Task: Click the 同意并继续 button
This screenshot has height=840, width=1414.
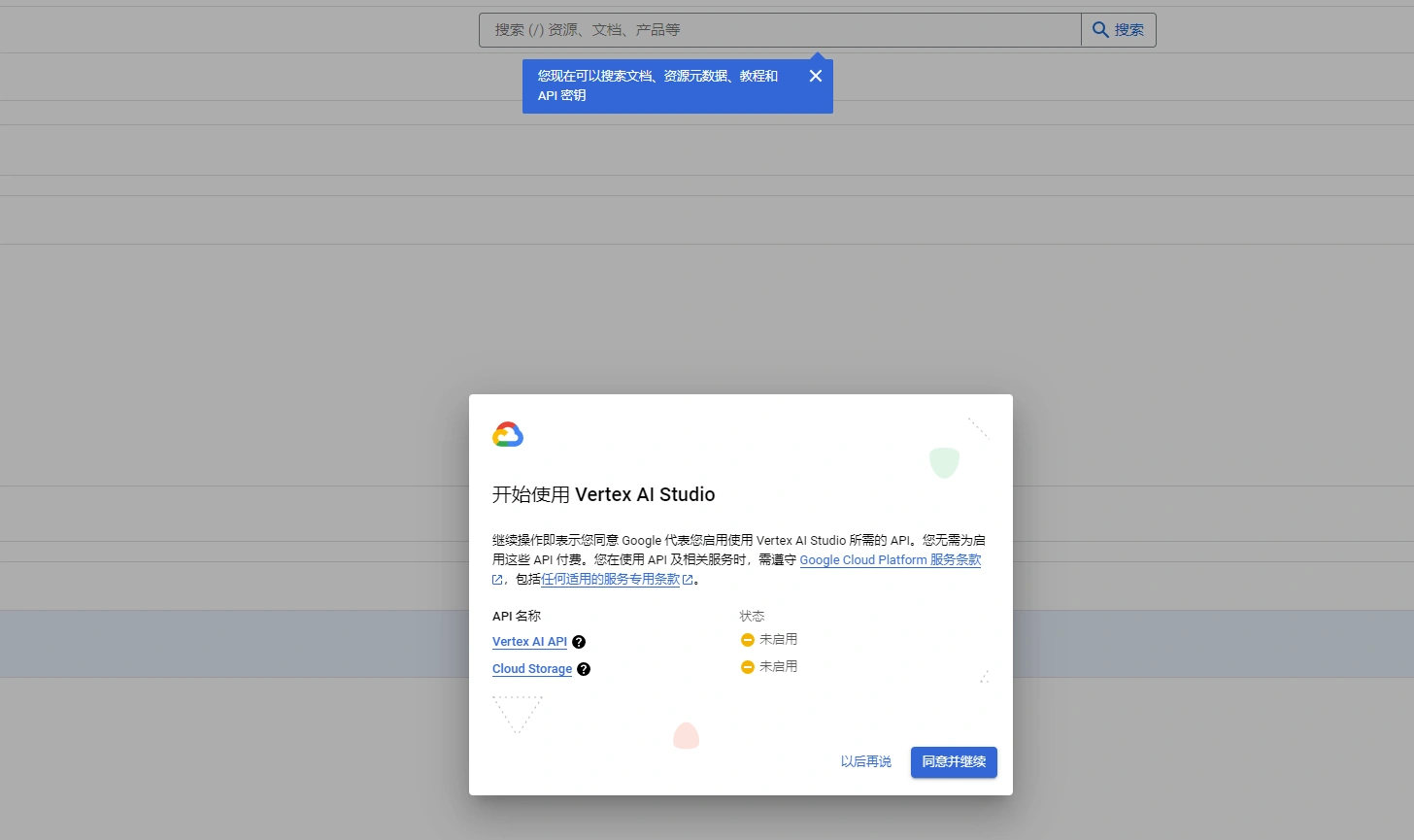Action: (954, 762)
